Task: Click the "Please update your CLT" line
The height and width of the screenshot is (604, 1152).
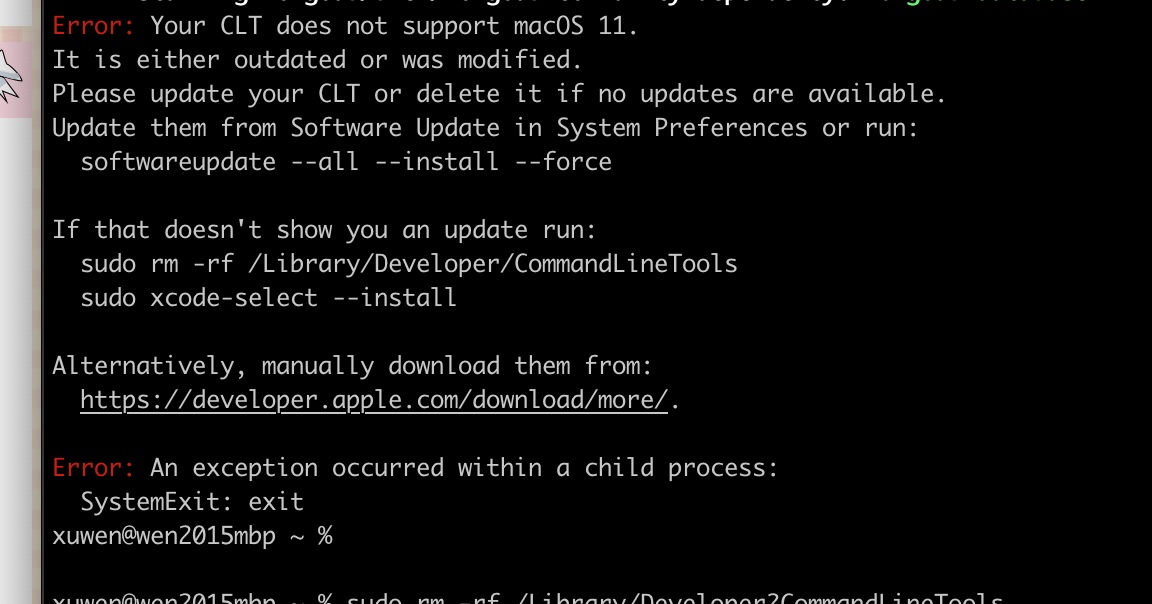Action: pos(498,94)
